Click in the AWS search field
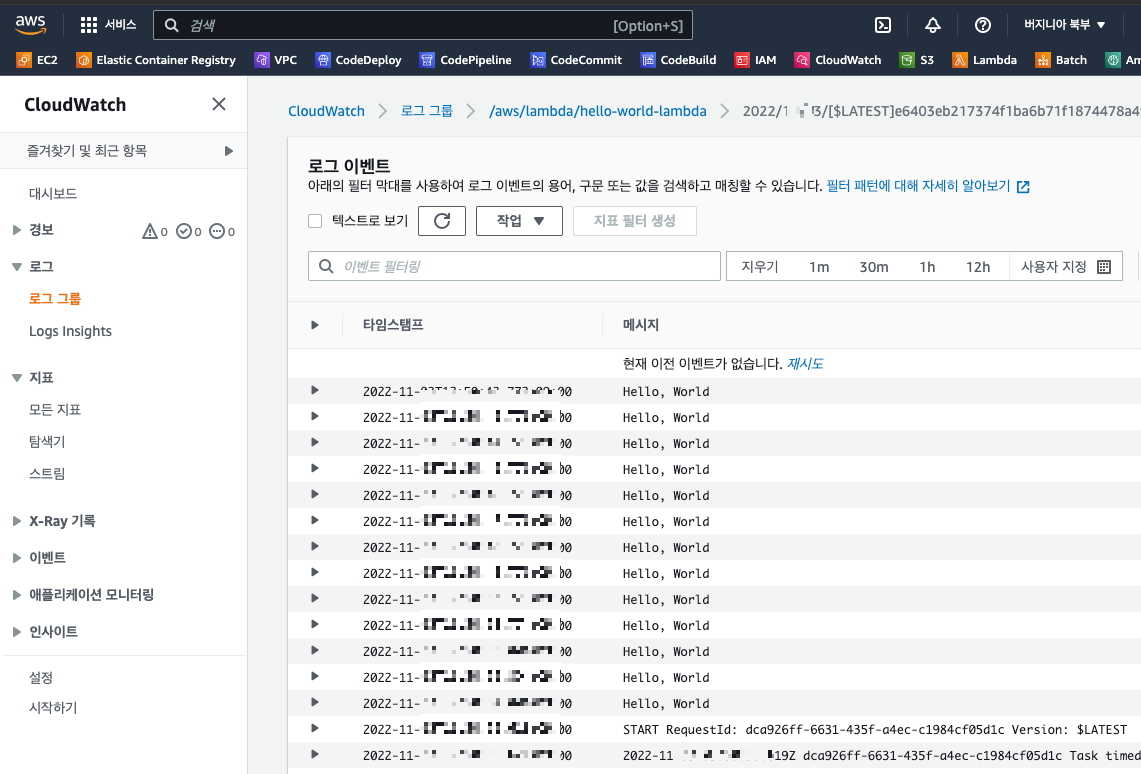Screen dimensions: 1141x774 click(423, 25)
